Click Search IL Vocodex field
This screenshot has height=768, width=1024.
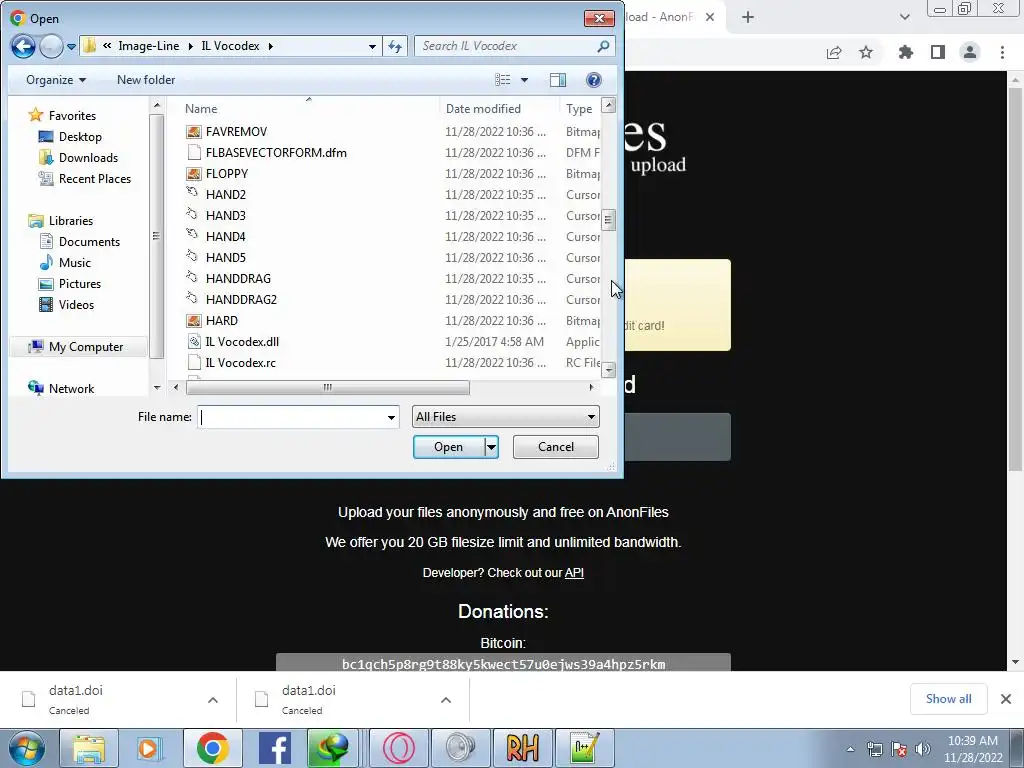(506, 46)
